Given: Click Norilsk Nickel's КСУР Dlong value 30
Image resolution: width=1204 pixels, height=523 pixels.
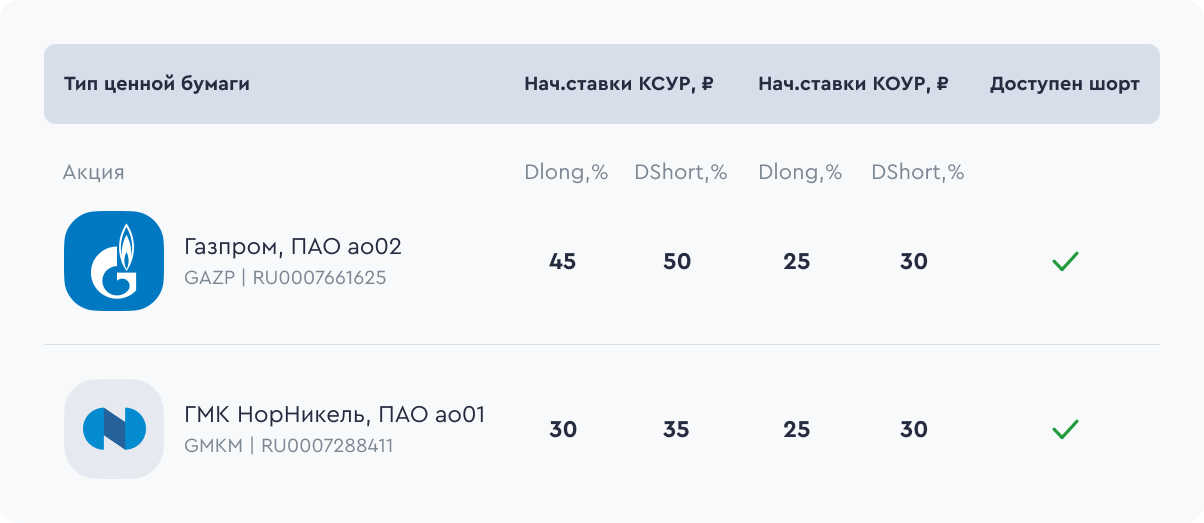Looking at the screenshot, I should coord(563,430).
